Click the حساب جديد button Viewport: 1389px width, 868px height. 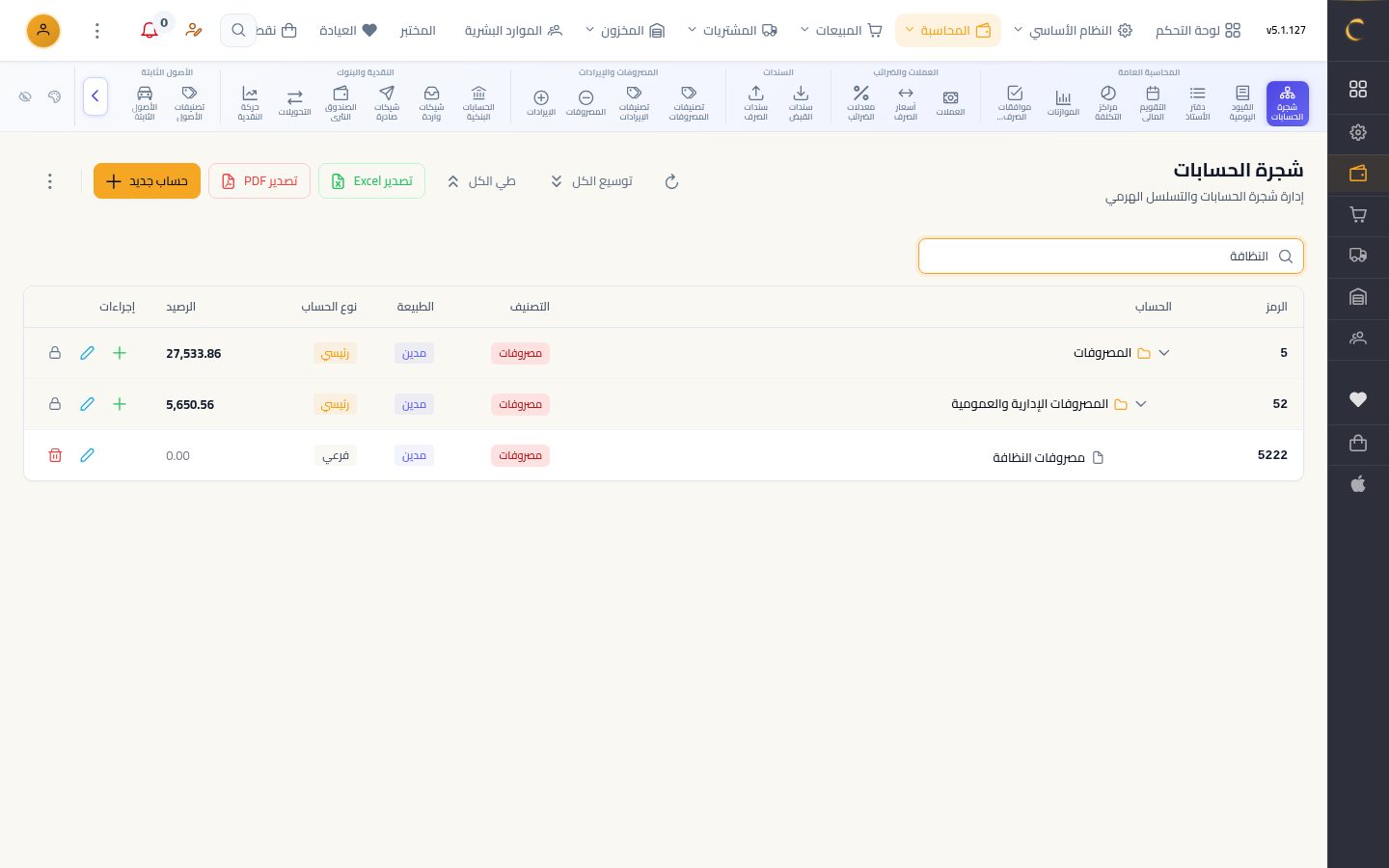click(147, 181)
